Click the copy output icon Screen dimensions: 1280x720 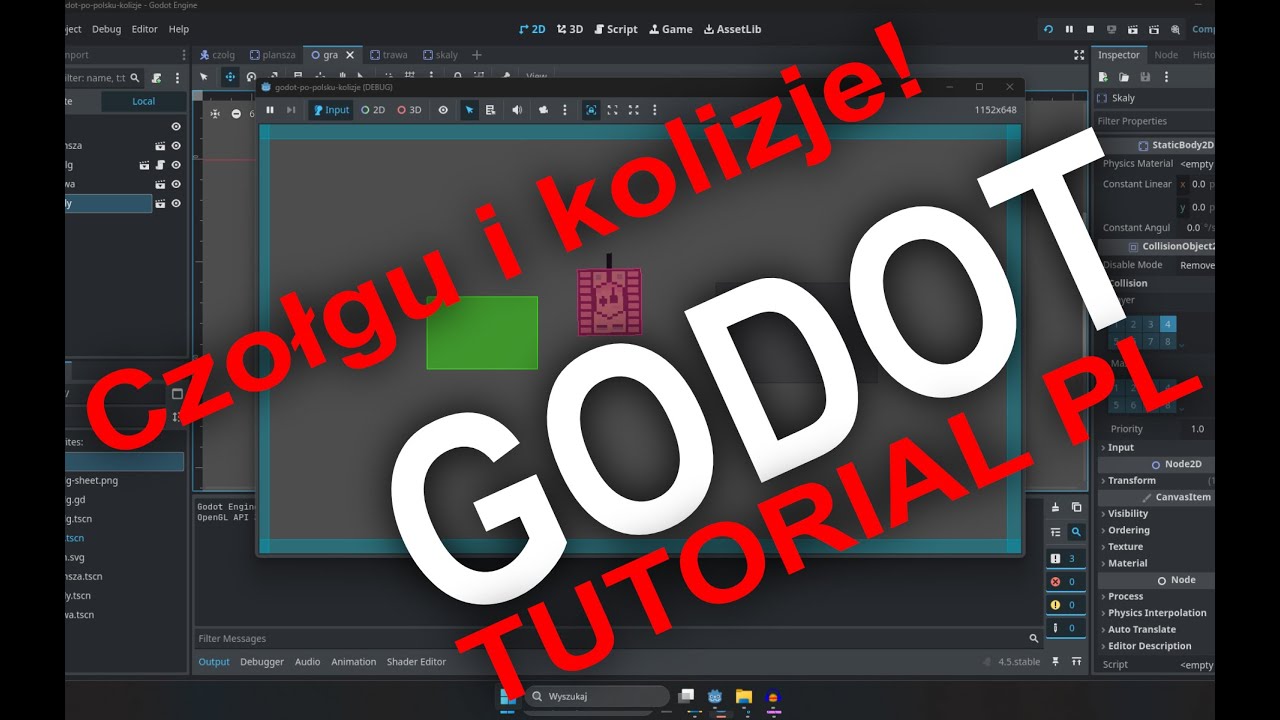1076,508
